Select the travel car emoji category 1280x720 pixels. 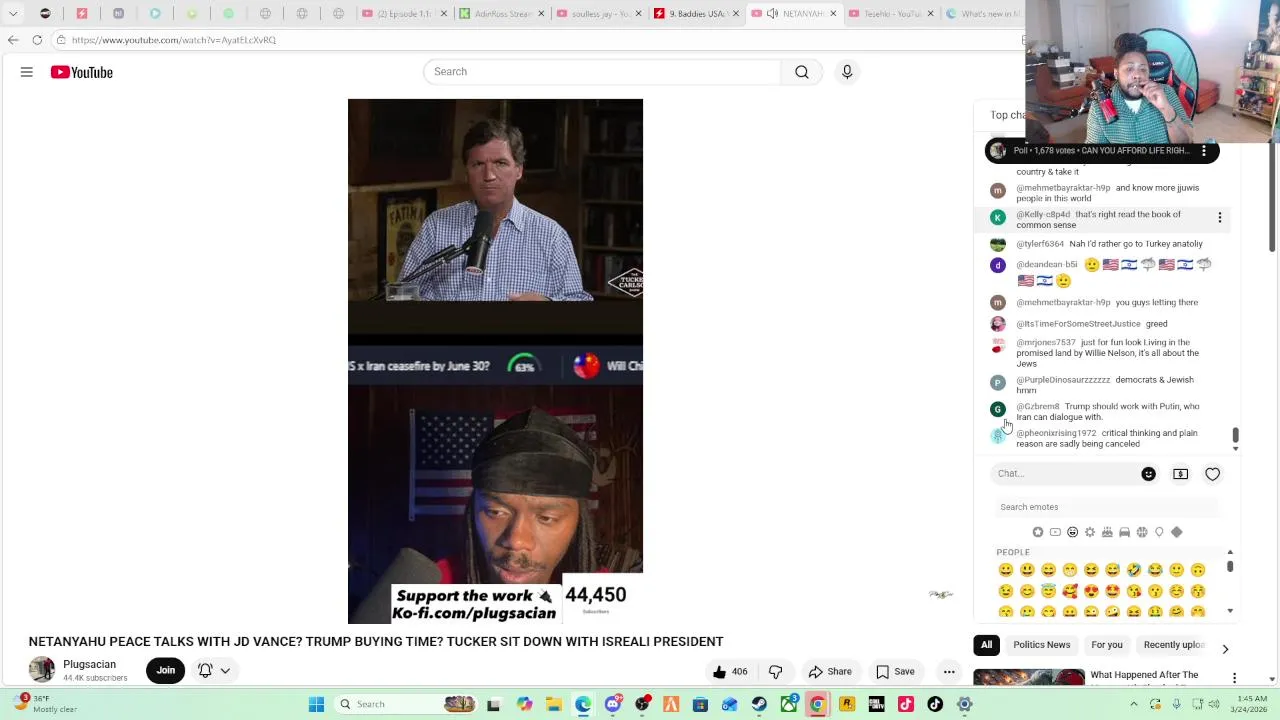1124,532
